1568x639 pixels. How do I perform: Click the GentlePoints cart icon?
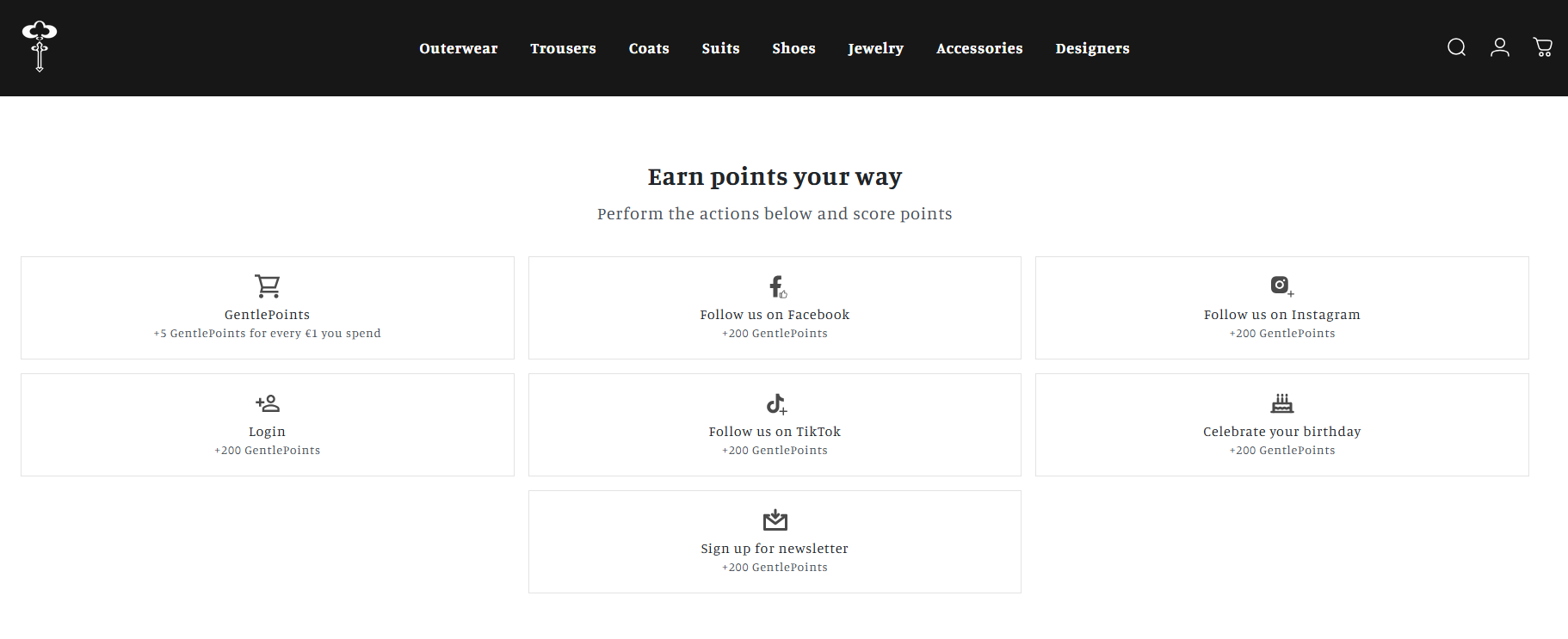tap(268, 286)
